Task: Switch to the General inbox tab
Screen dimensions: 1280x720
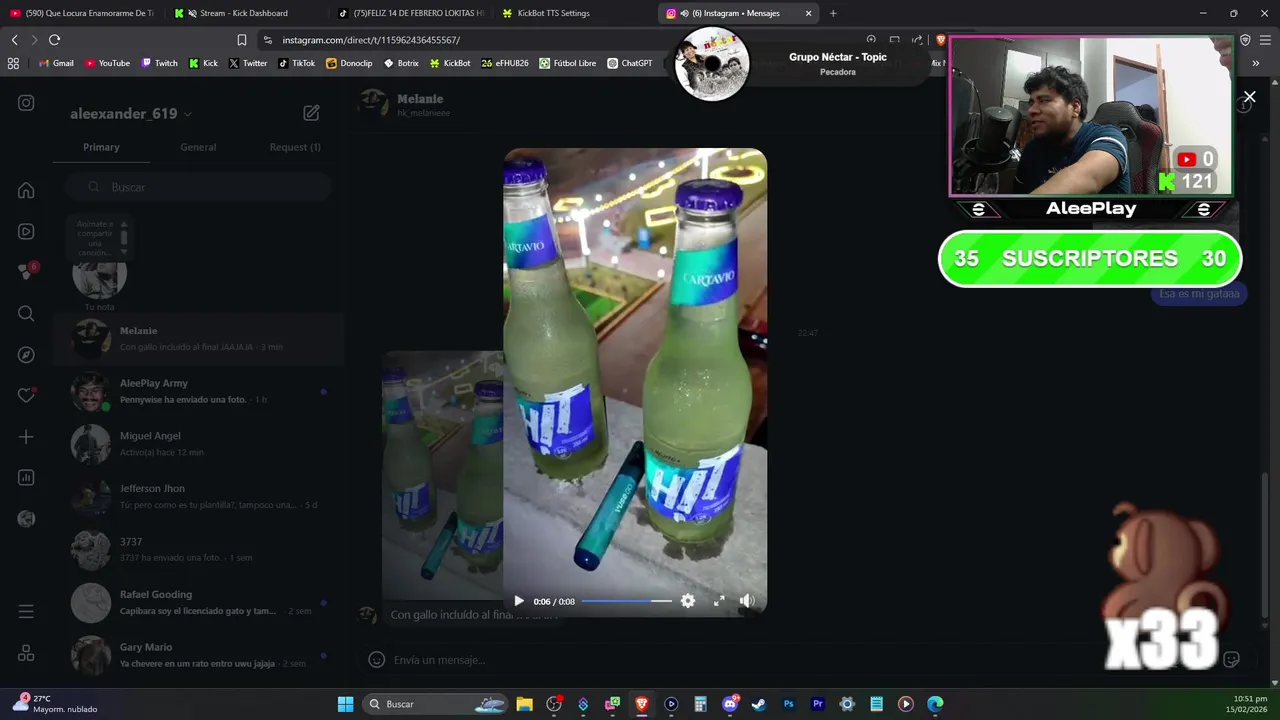Action: tap(198, 147)
